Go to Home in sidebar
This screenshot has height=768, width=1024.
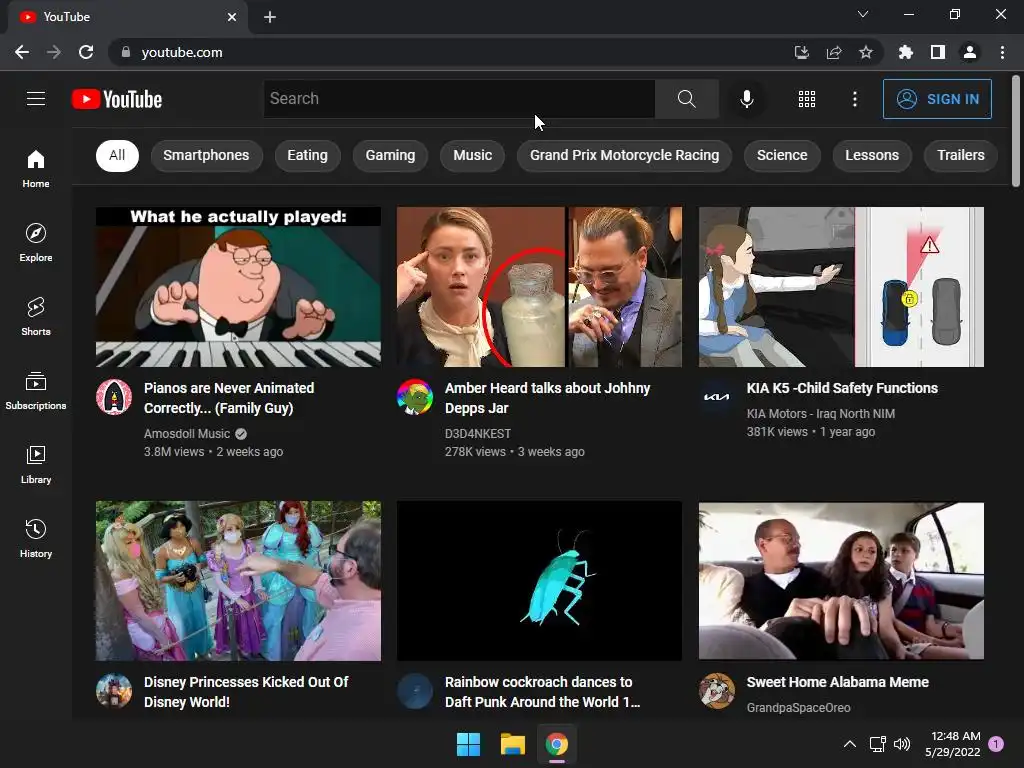point(36,168)
